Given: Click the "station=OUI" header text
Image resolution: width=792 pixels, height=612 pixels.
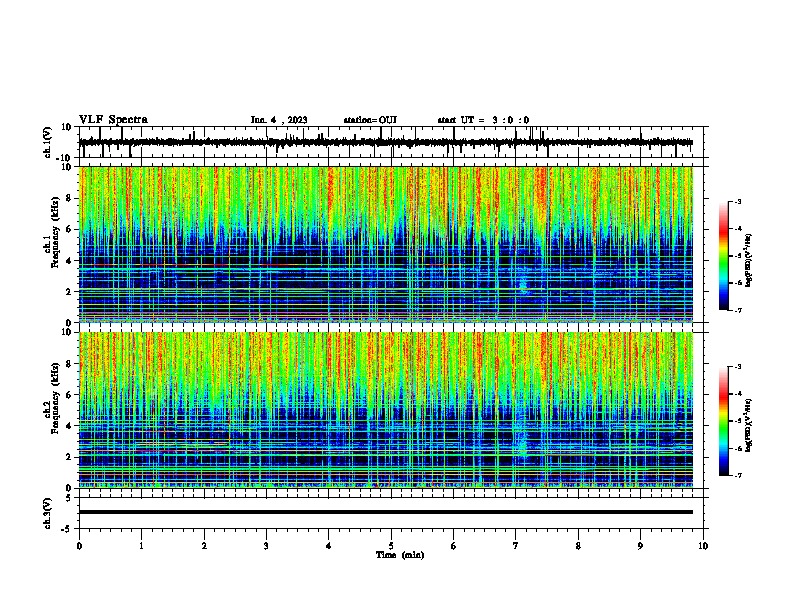Looking at the screenshot, I should [370, 120].
